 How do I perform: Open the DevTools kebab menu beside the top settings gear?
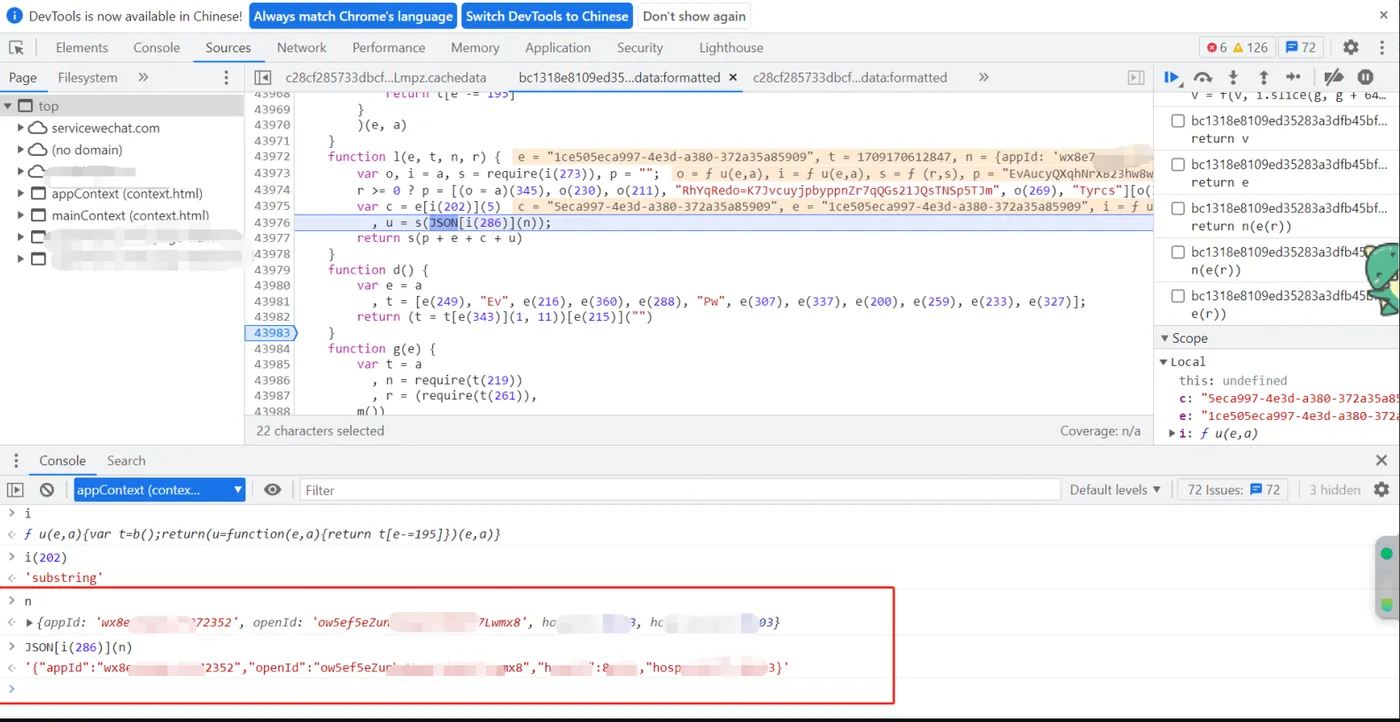click(1381, 47)
